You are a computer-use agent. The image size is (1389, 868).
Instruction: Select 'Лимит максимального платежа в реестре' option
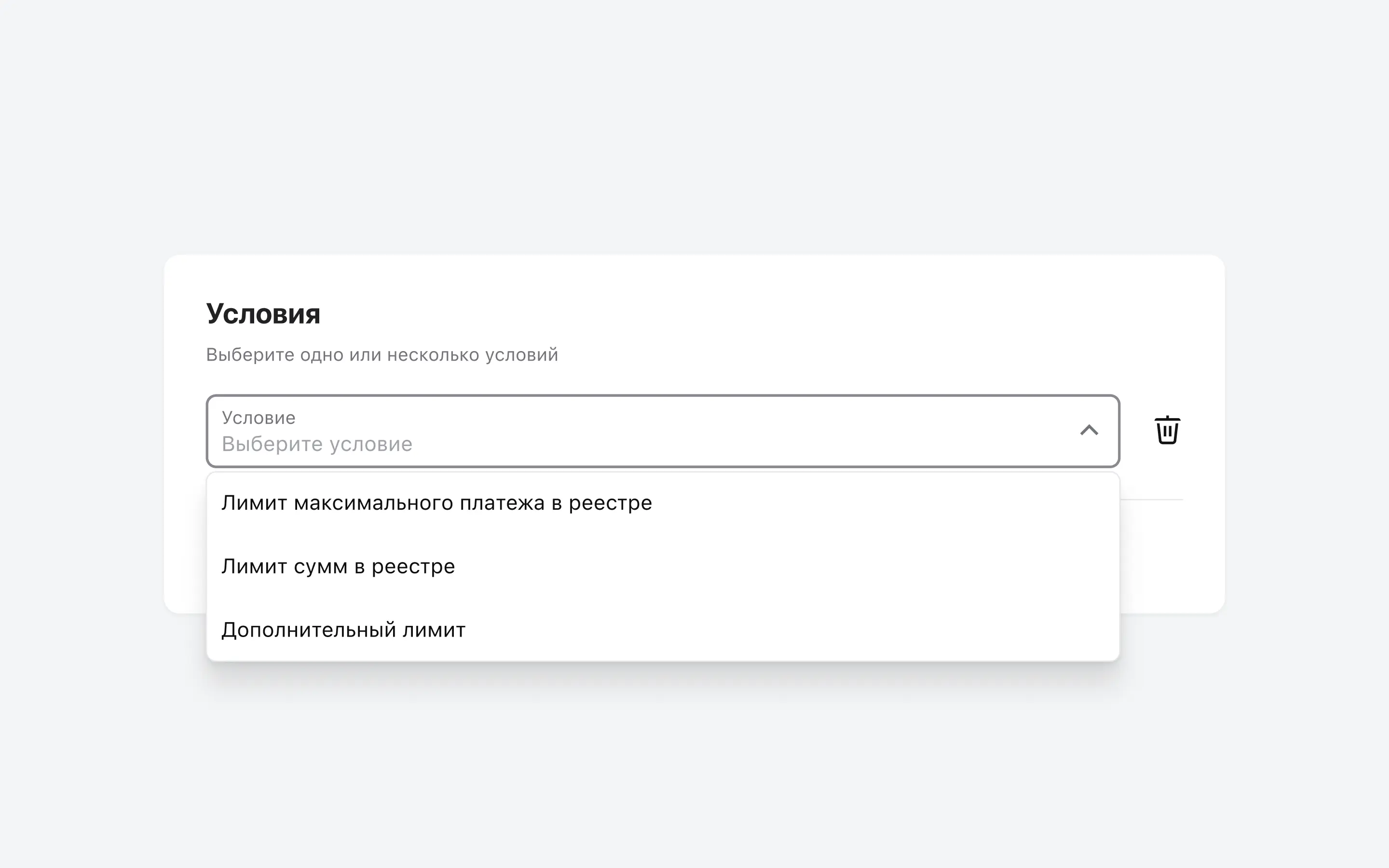click(437, 503)
